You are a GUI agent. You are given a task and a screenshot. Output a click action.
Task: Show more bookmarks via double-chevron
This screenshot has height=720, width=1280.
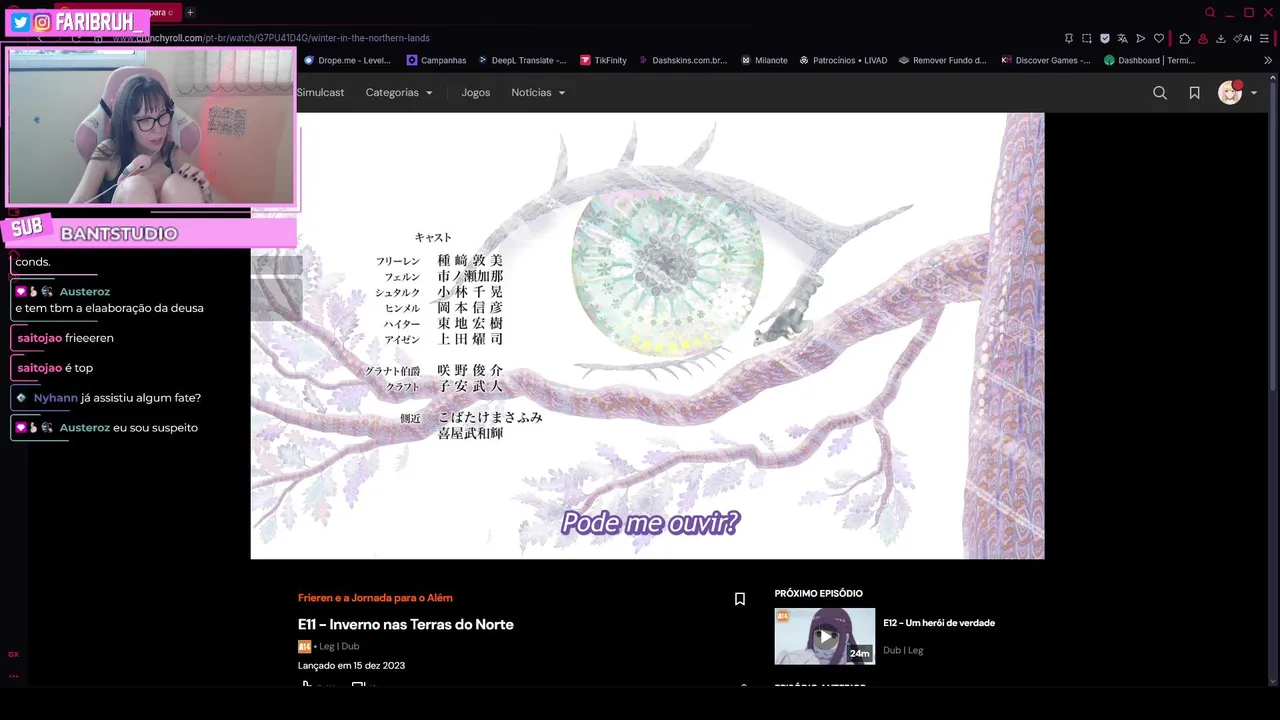pyautogui.click(x=1268, y=60)
